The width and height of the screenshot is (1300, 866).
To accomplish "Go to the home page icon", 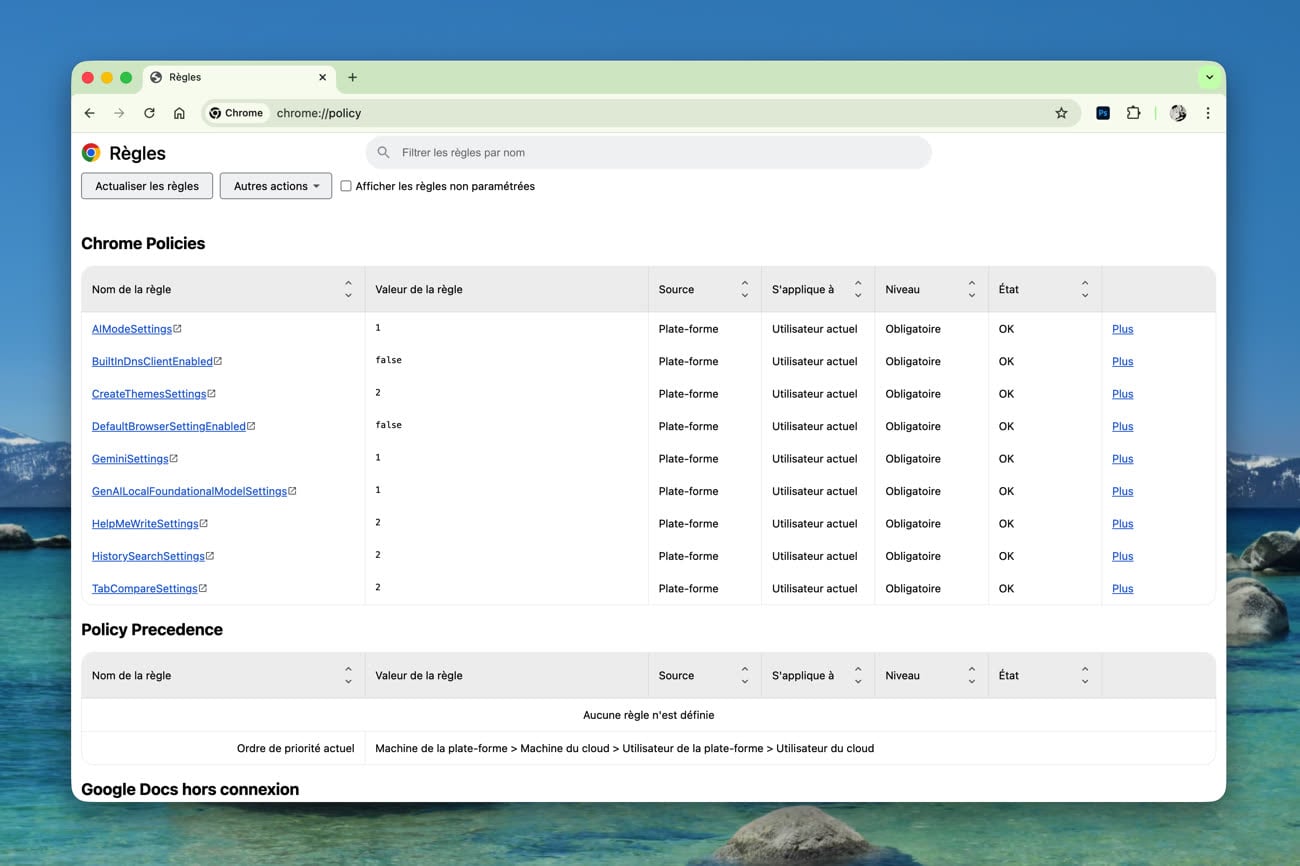I will [x=179, y=113].
